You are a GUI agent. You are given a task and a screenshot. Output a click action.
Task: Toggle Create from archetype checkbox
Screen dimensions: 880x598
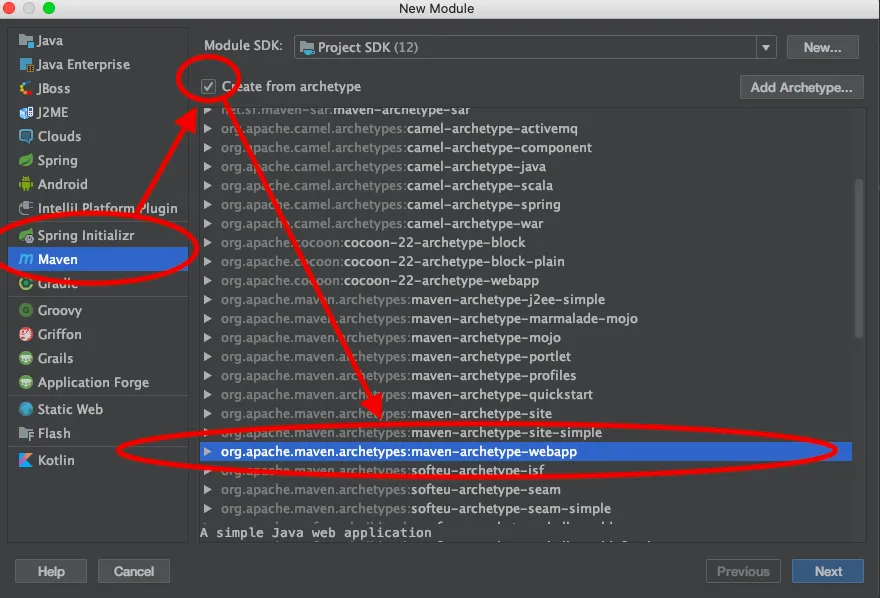pyautogui.click(x=208, y=86)
